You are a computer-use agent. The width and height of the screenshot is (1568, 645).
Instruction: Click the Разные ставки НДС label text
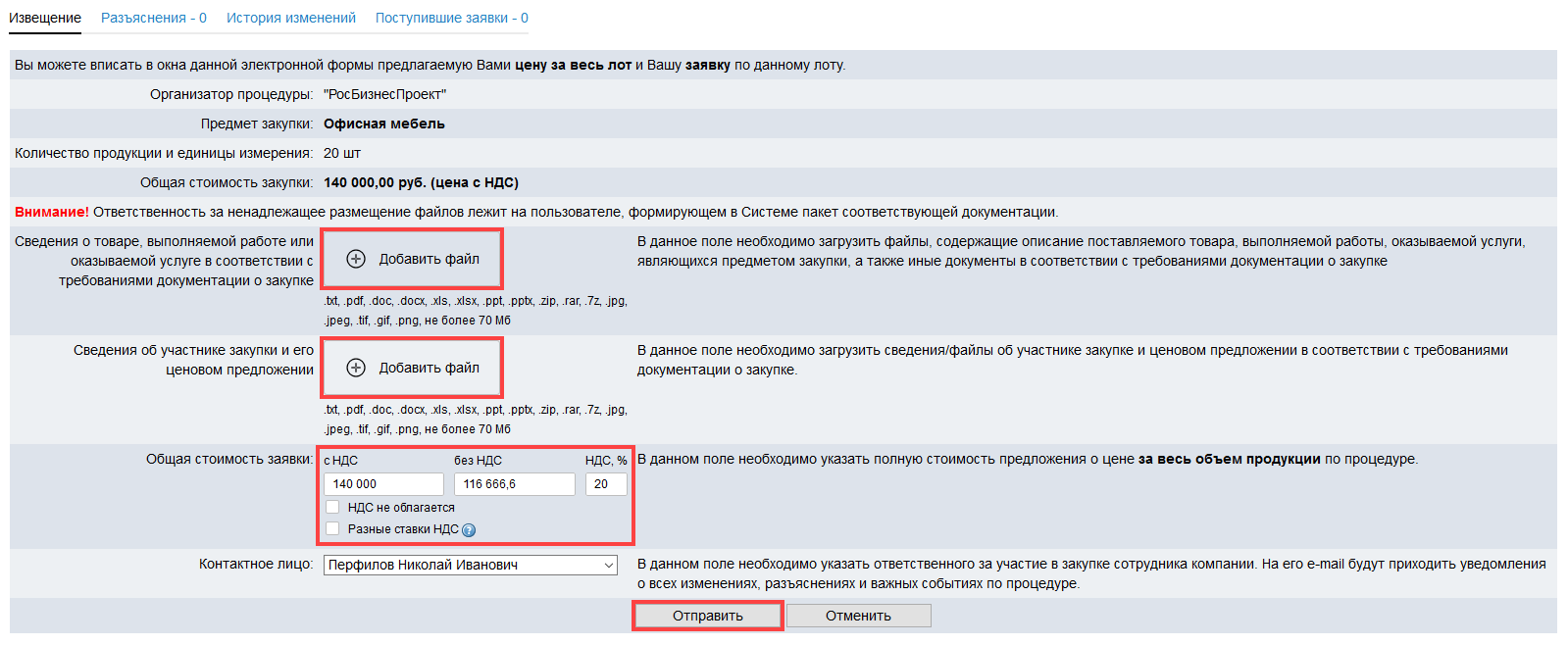point(403,529)
